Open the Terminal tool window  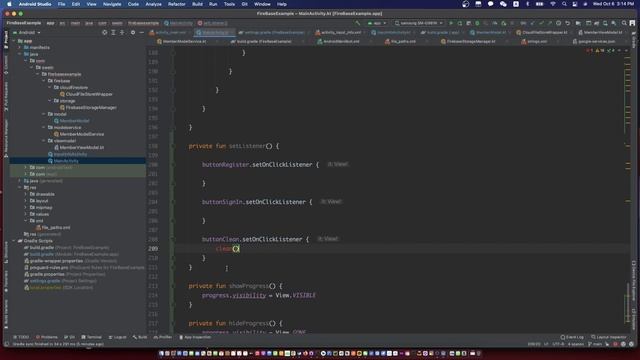pyautogui.click(x=91, y=337)
